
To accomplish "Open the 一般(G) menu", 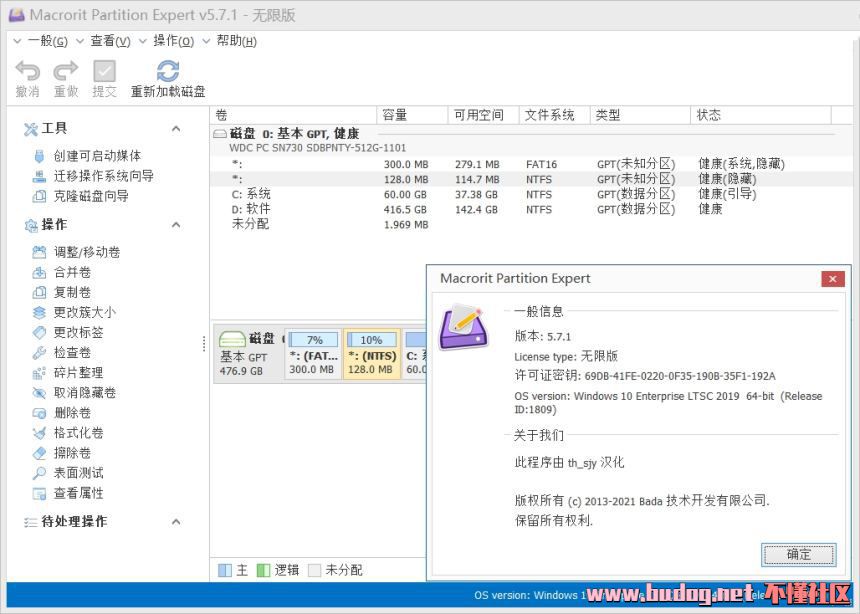I will tap(47, 41).
